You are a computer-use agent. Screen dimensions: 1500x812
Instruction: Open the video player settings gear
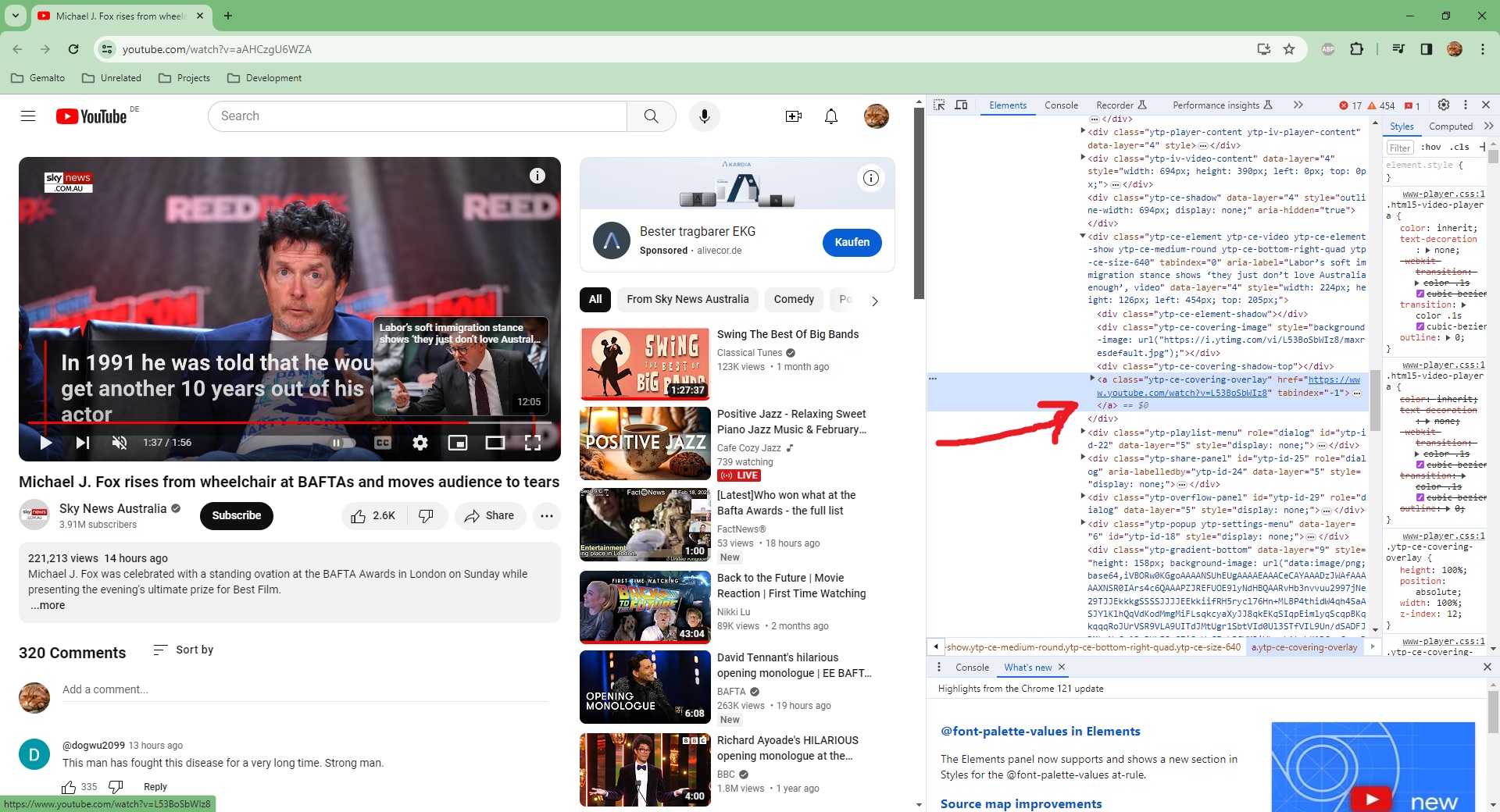[420, 443]
